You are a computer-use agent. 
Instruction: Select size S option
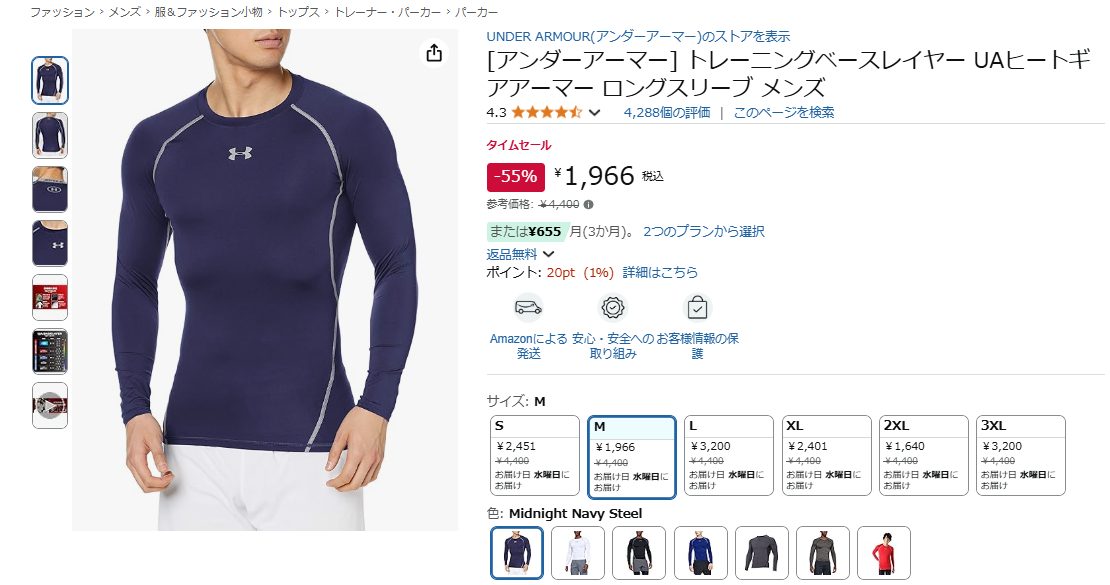point(534,455)
